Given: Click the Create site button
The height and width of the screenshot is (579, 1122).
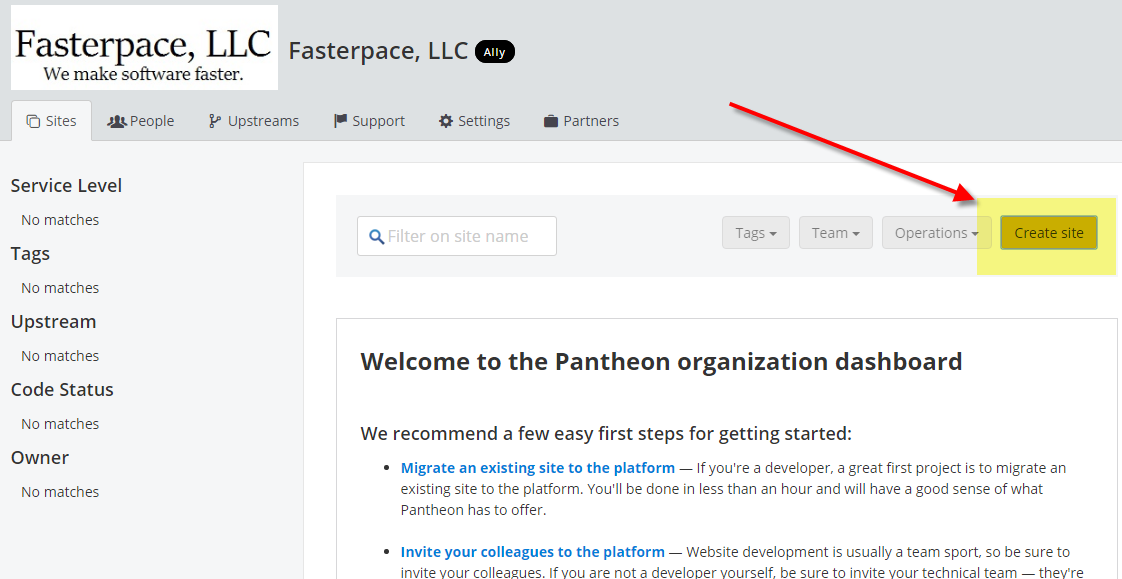Looking at the screenshot, I should point(1049,233).
